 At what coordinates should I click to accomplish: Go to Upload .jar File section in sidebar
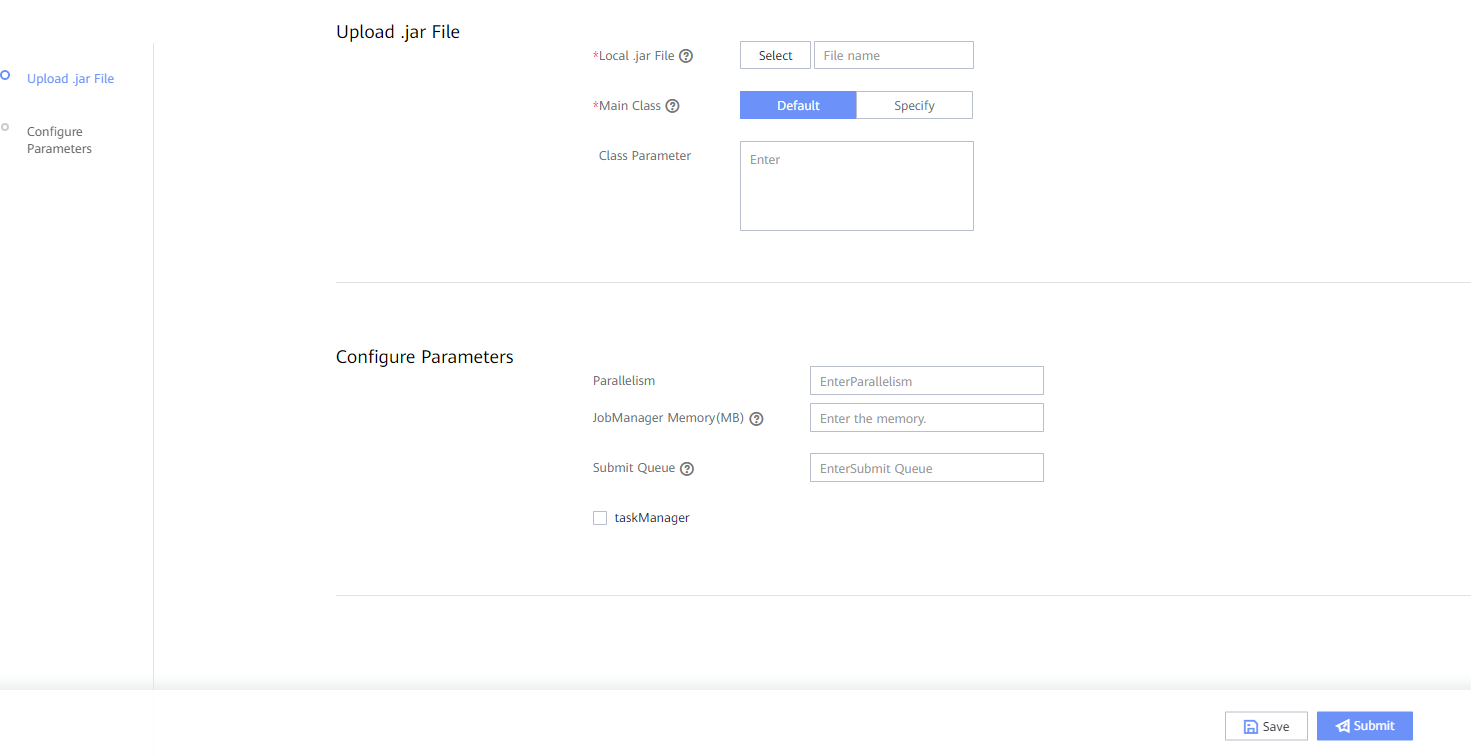click(71, 79)
